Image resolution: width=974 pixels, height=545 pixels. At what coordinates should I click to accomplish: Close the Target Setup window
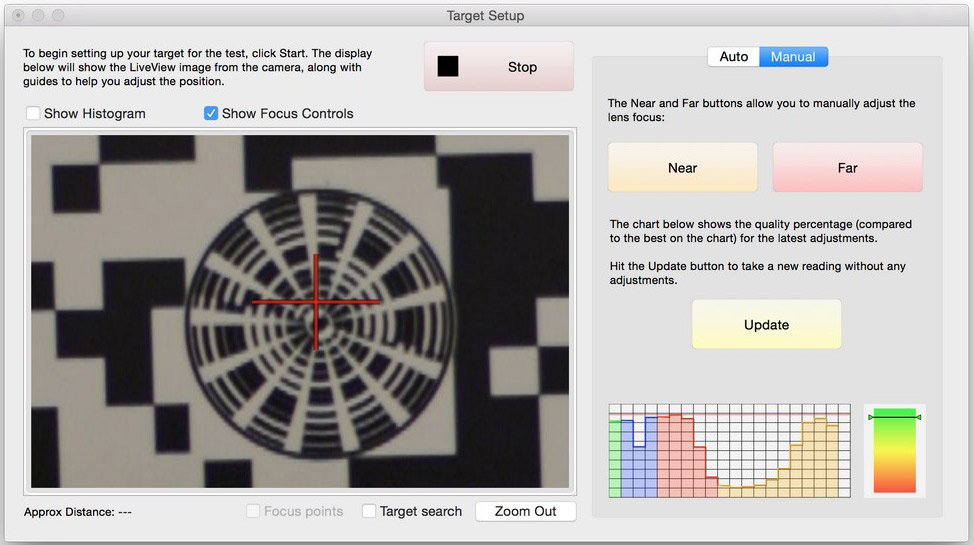(x=18, y=15)
